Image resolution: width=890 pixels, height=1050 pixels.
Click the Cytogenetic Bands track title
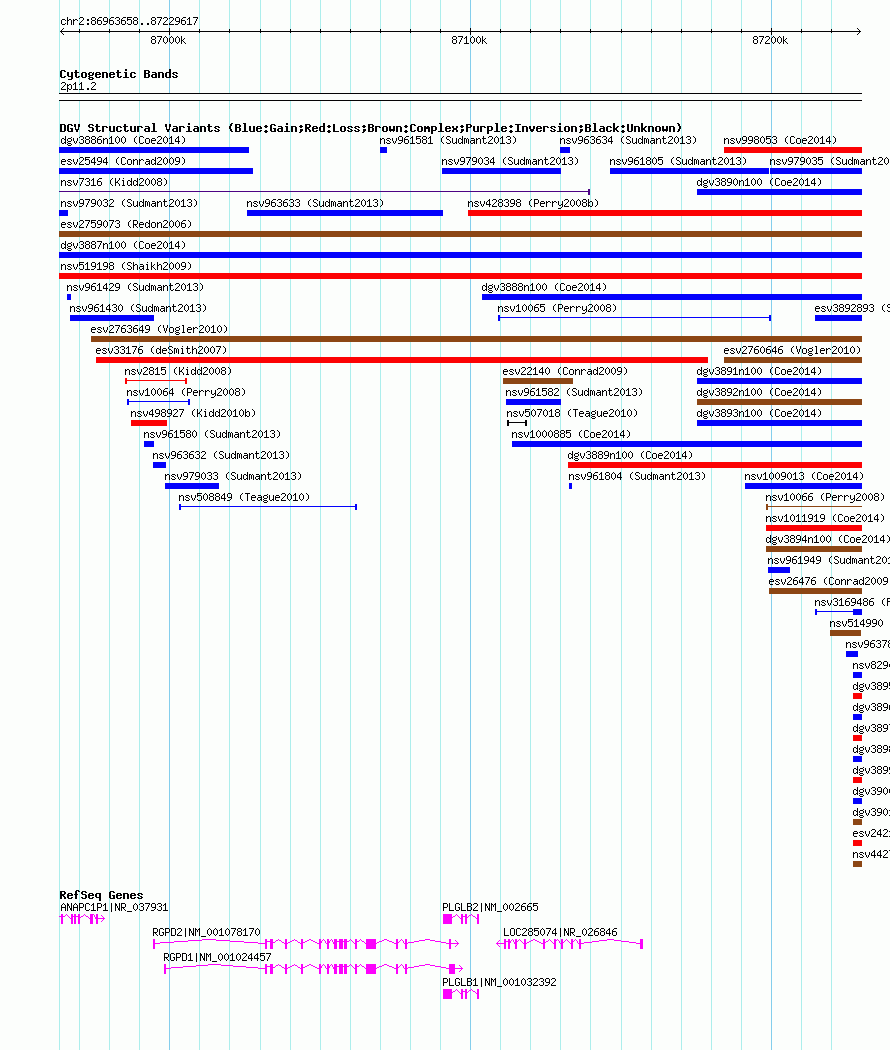pyautogui.click(x=119, y=74)
